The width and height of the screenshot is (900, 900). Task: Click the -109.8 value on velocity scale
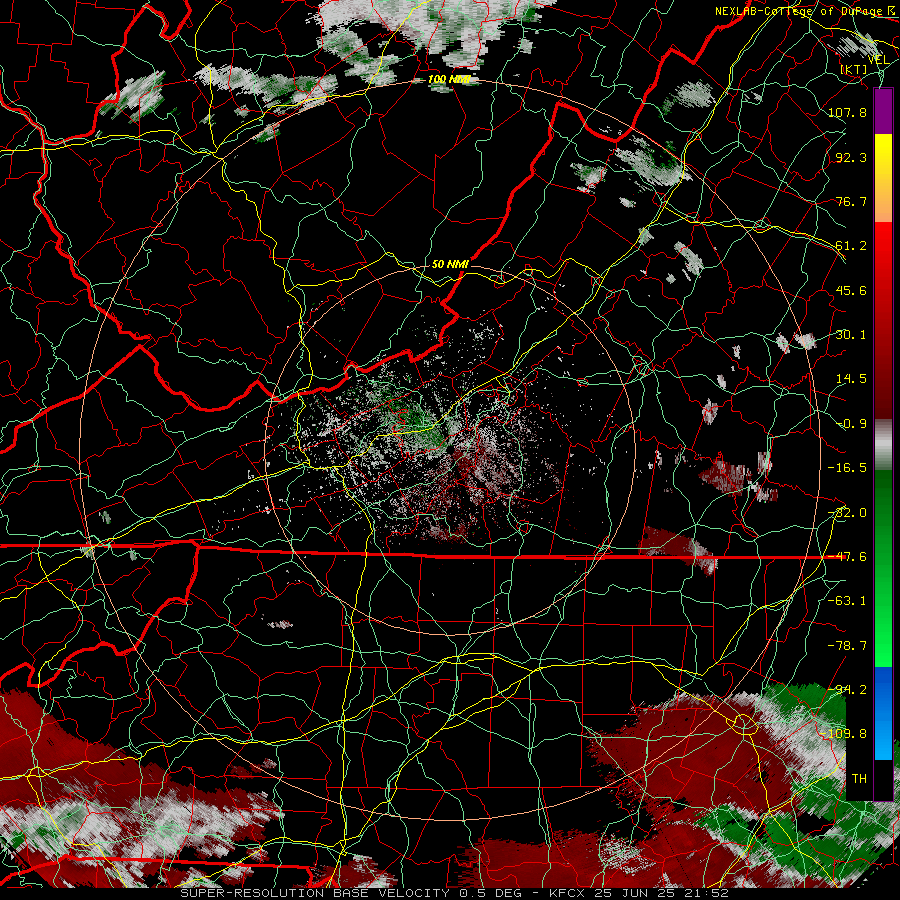coord(844,734)
